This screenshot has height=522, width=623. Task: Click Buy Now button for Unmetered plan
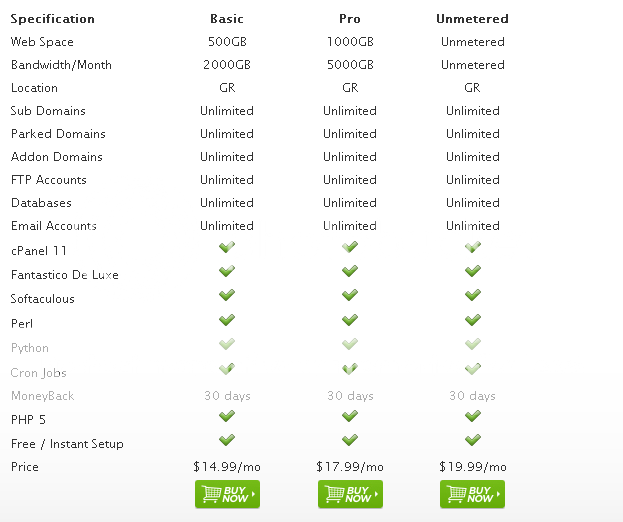point(472,494)
